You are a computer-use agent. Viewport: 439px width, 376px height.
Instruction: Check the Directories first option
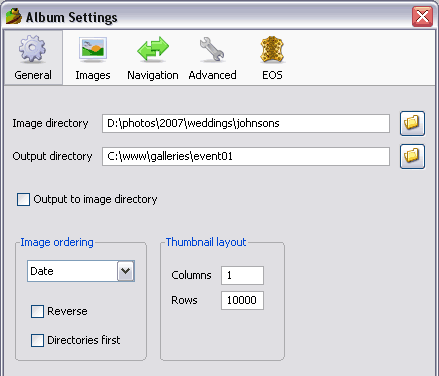(37, 340)
